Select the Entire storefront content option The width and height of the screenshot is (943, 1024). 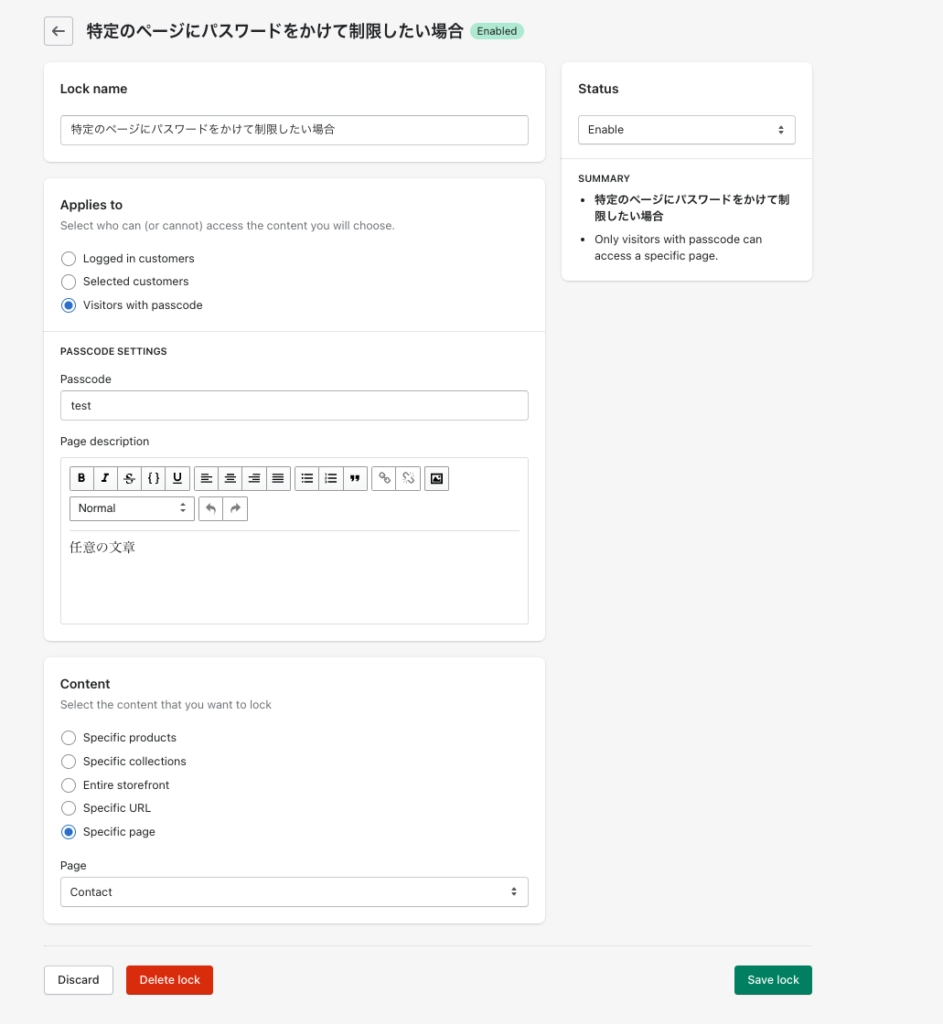coord(69,785)
